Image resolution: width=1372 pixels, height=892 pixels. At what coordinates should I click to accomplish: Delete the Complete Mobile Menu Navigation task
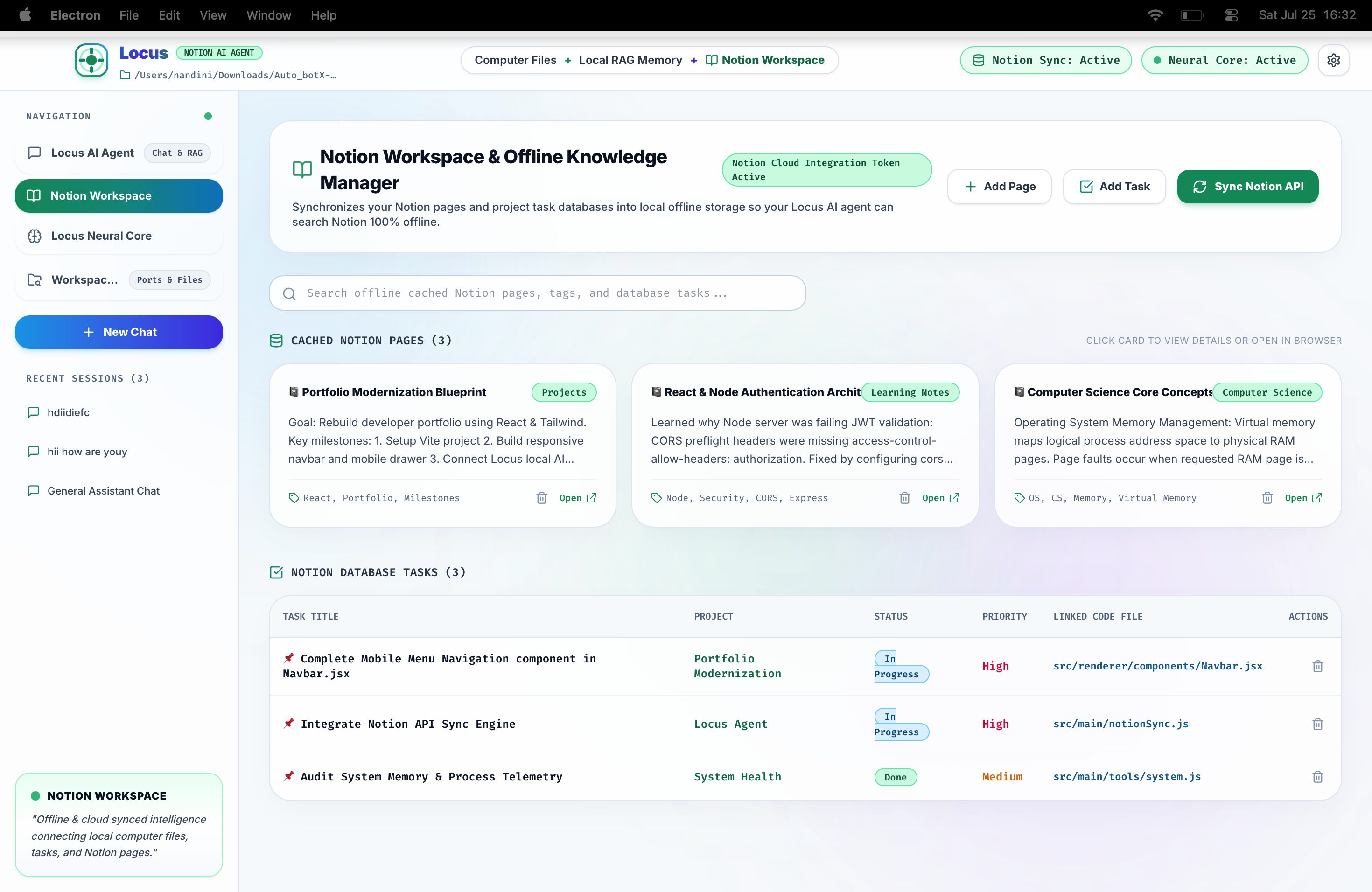(1318, 666)
